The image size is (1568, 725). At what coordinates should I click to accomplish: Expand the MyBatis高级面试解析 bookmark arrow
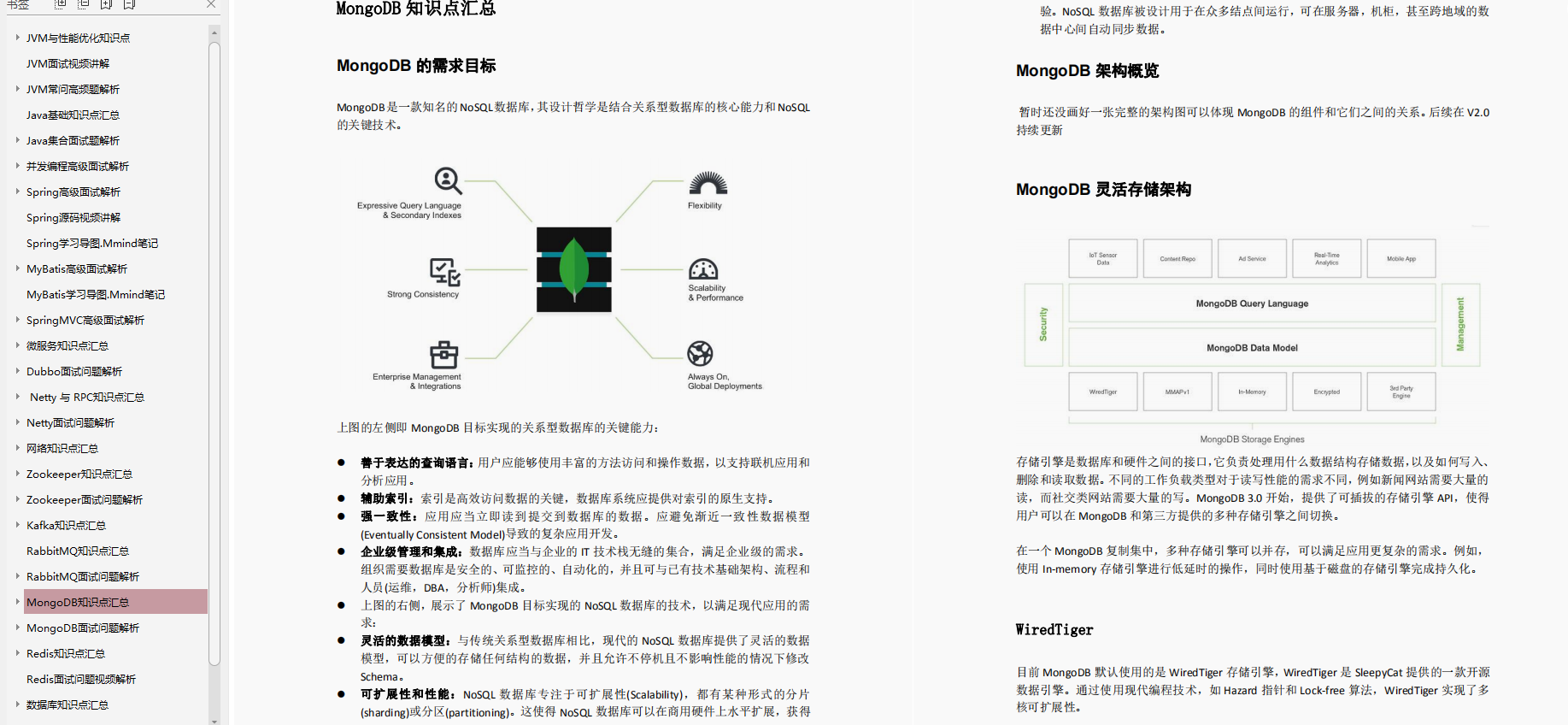pyautogui.click(x=17, y=268)
